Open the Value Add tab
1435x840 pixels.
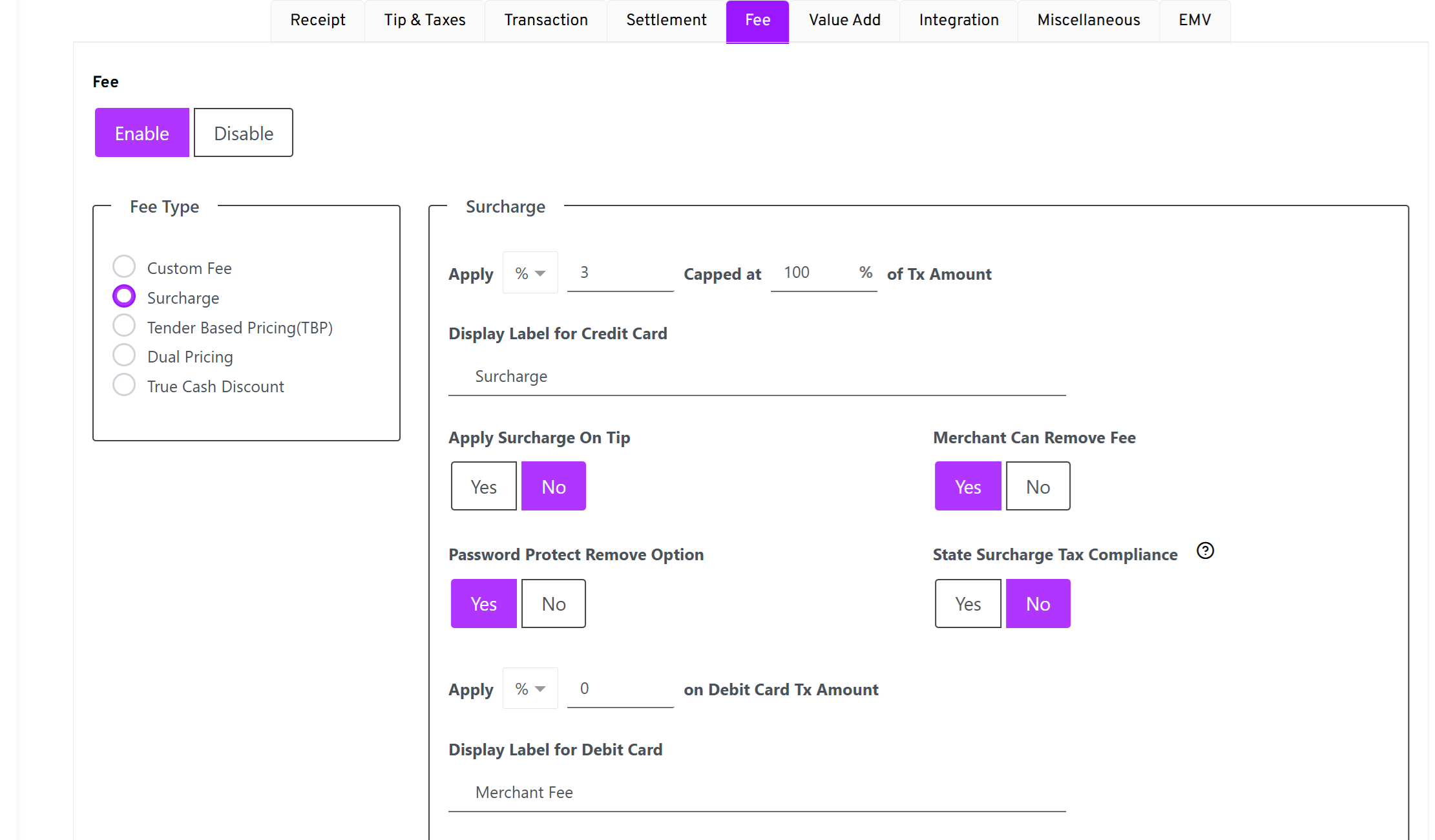844,20
